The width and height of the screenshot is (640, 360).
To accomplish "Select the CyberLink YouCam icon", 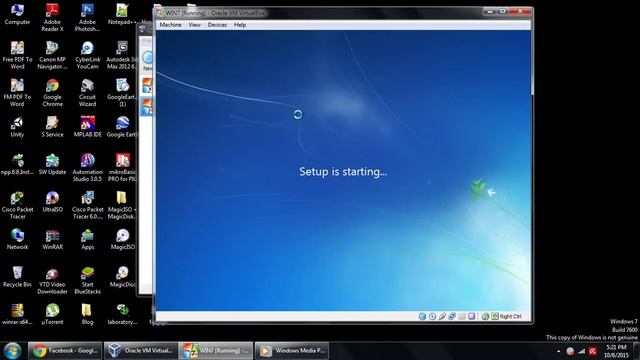I will coord(87,55).
